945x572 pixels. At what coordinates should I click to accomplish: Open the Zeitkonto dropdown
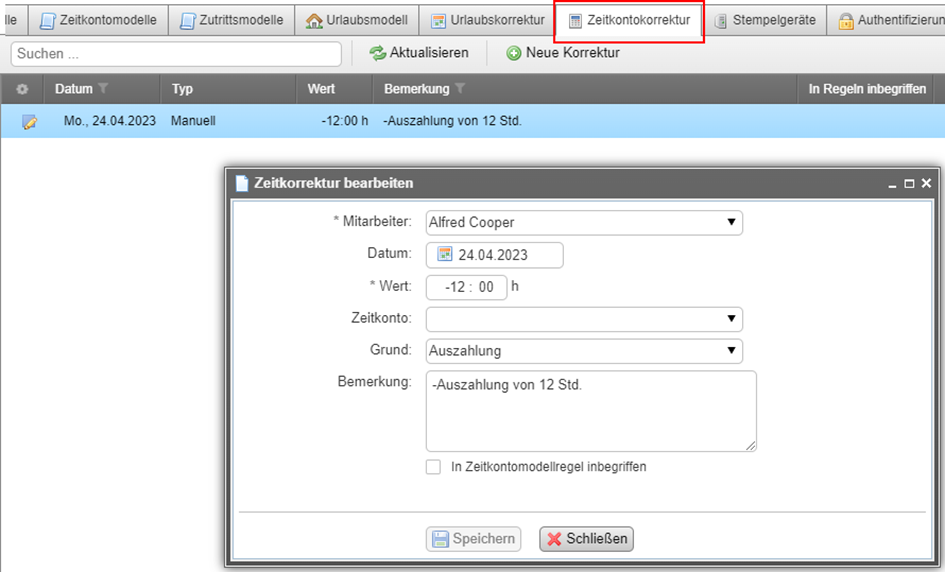pos(732,319)
